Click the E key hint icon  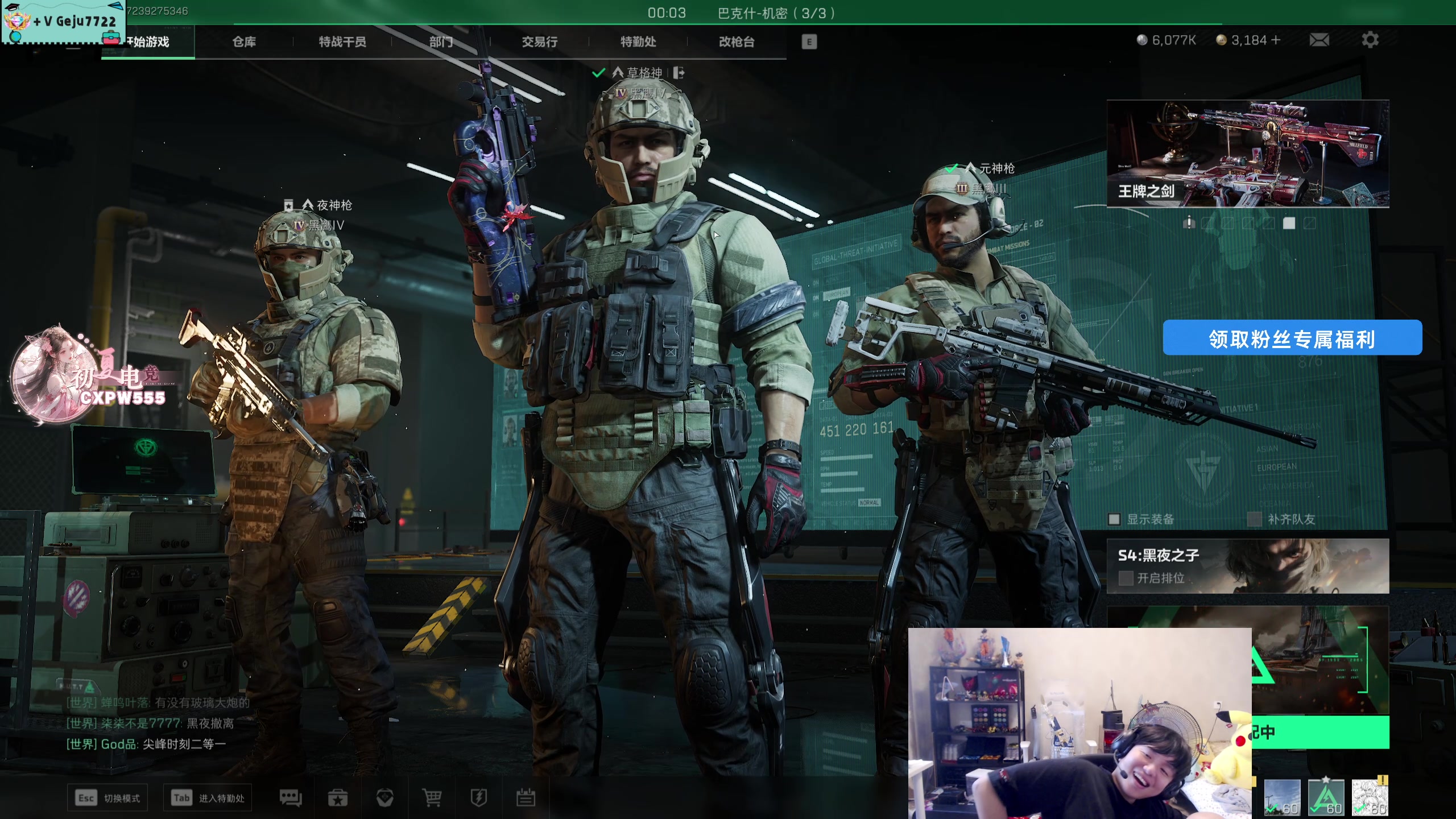click(809, 42)
